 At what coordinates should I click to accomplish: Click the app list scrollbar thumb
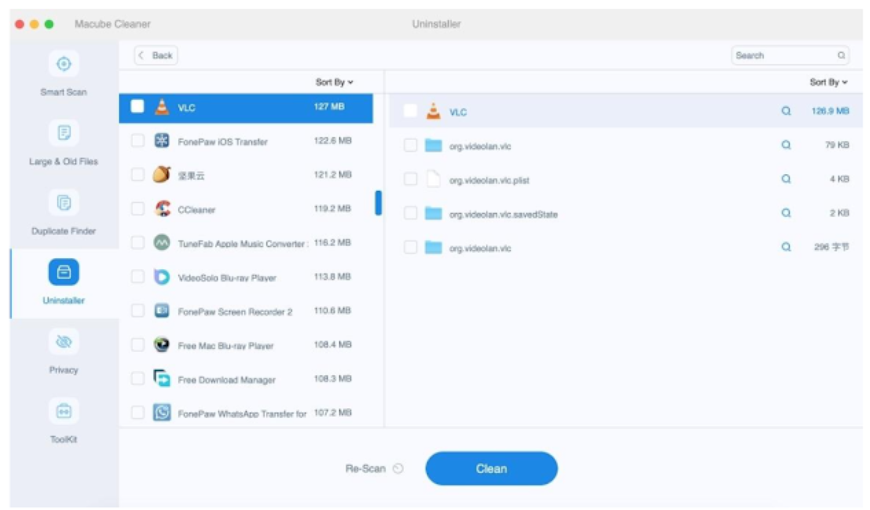pos(378,203)
